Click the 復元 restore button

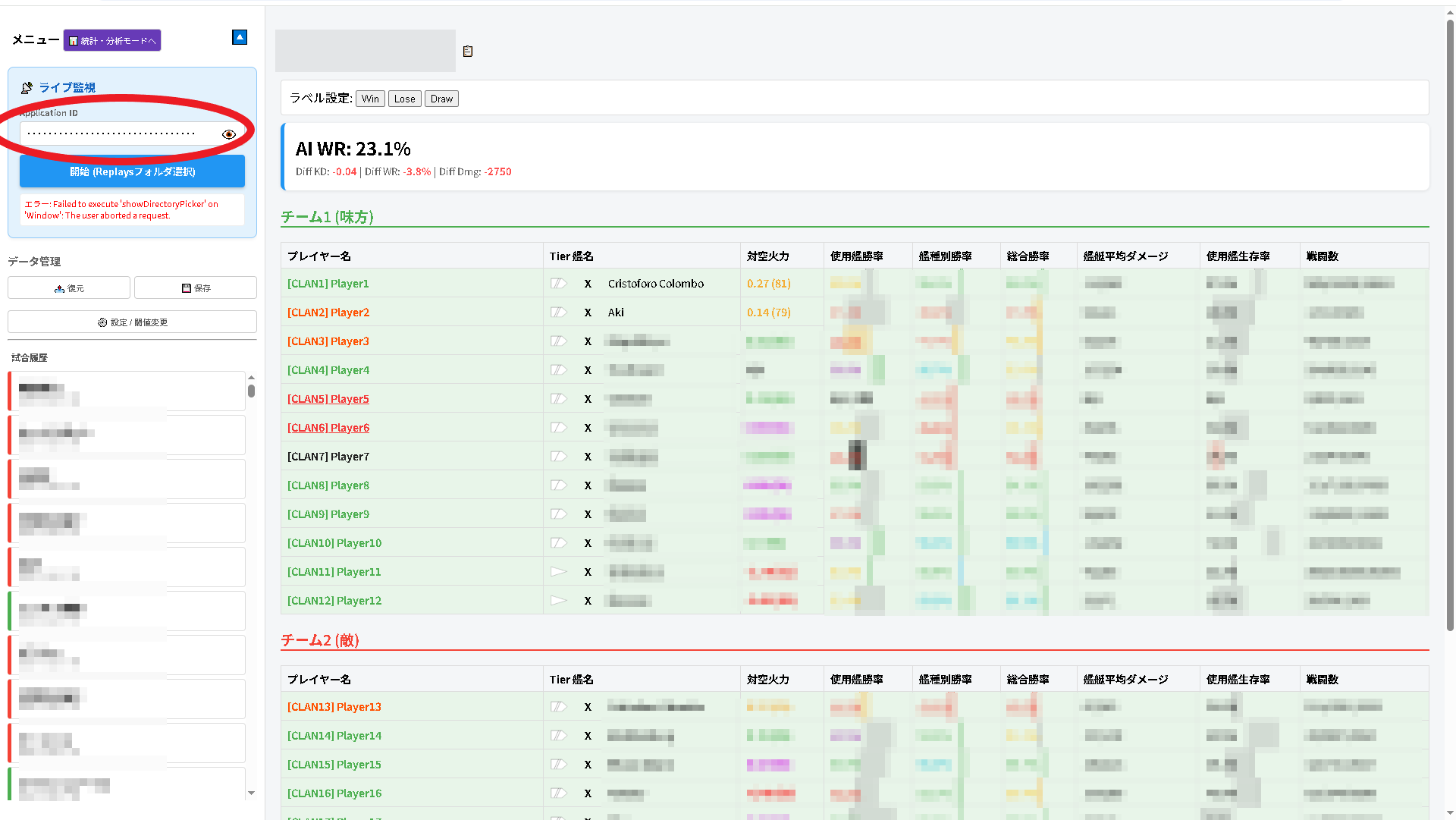(x=69, y=288)
